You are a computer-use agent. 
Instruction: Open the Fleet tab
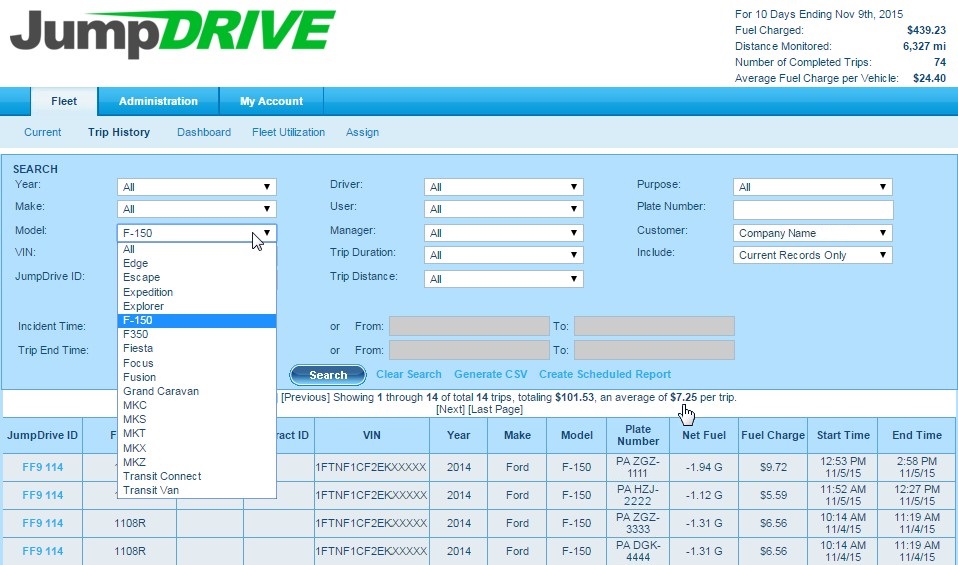pyautogui.click(x=64, y=101)
